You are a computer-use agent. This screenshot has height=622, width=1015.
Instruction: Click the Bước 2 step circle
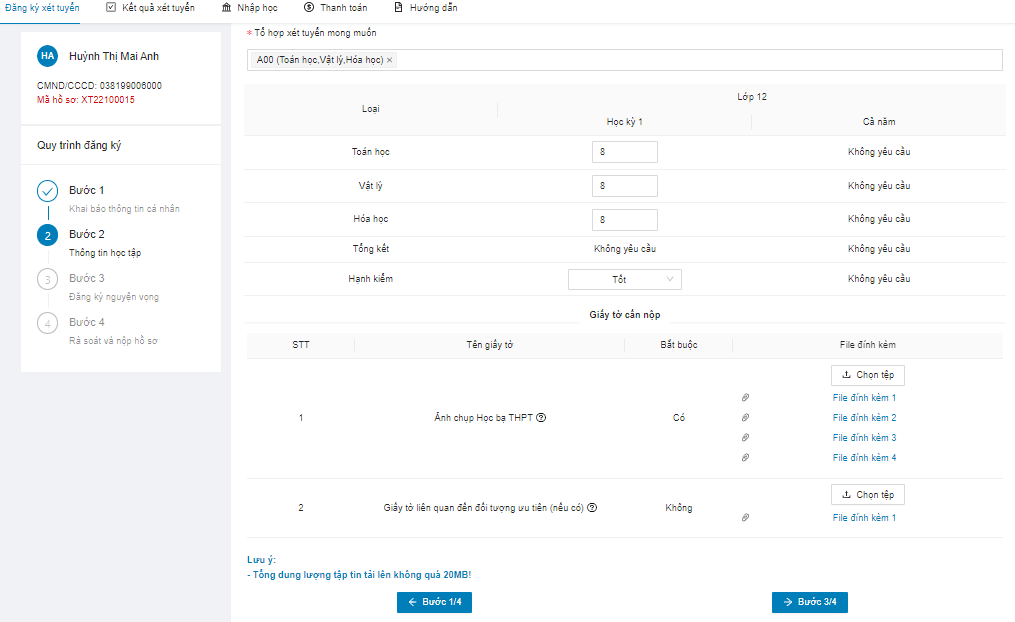point(47,235)
